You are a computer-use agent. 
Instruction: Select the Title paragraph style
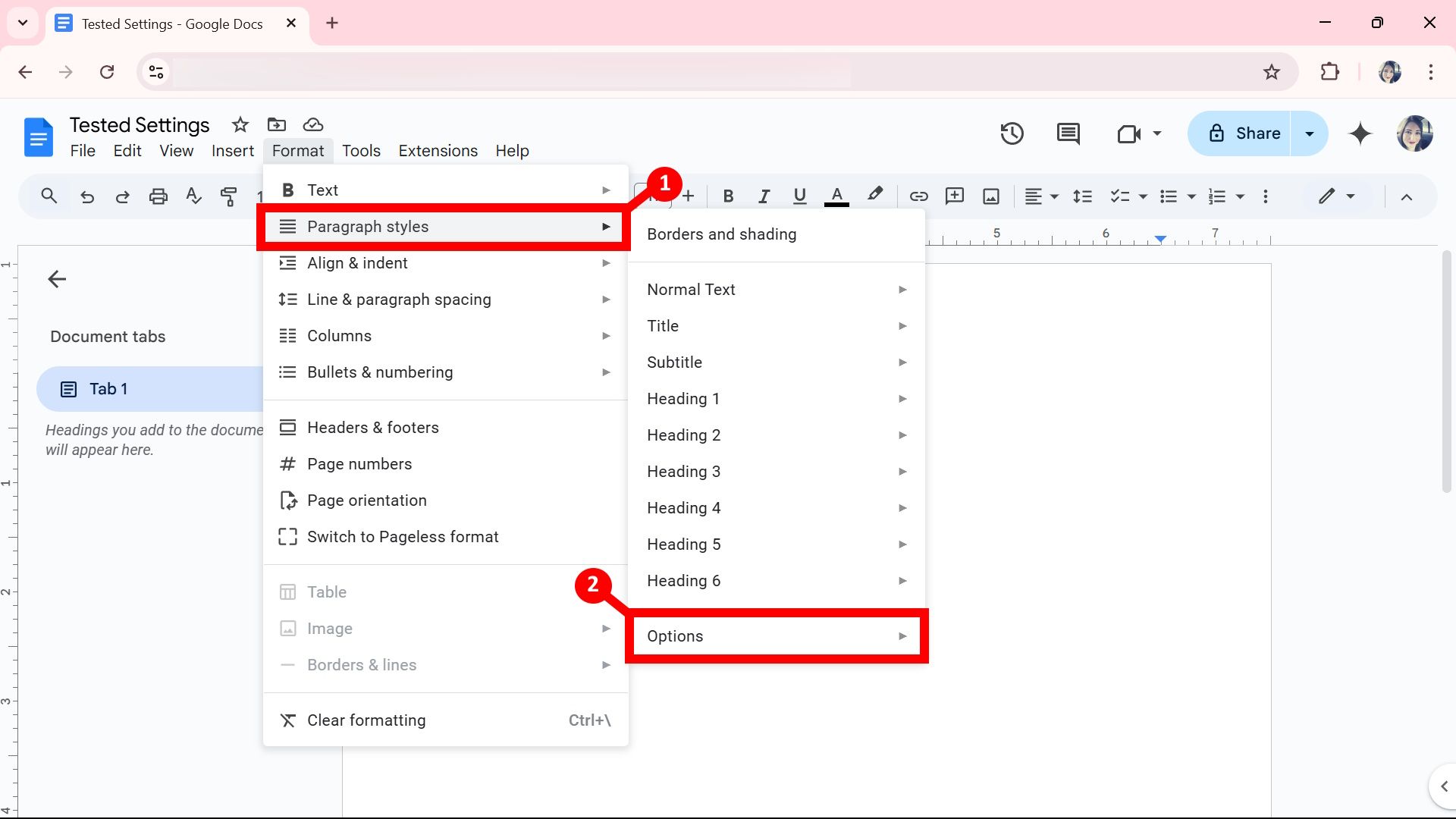pos(663,325)
